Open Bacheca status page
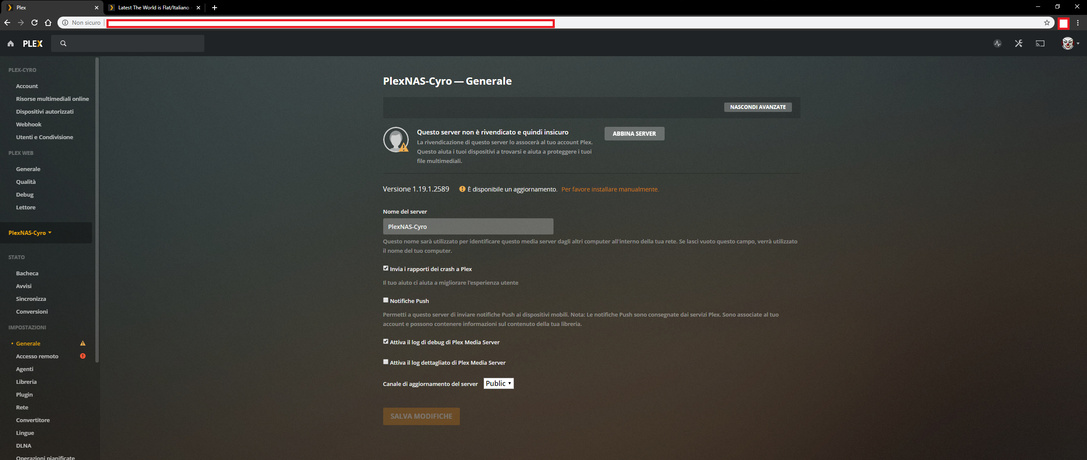Image resolution: width=1087 pixels, height=460 pixels. point(27,274)
